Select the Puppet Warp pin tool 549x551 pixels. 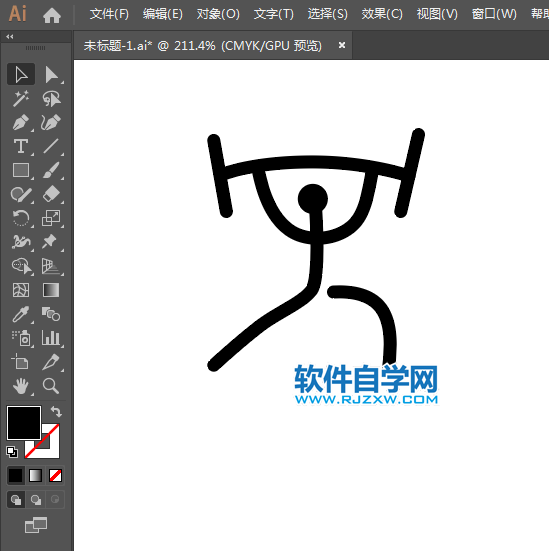pyautogui.click(x=51, y=242)
